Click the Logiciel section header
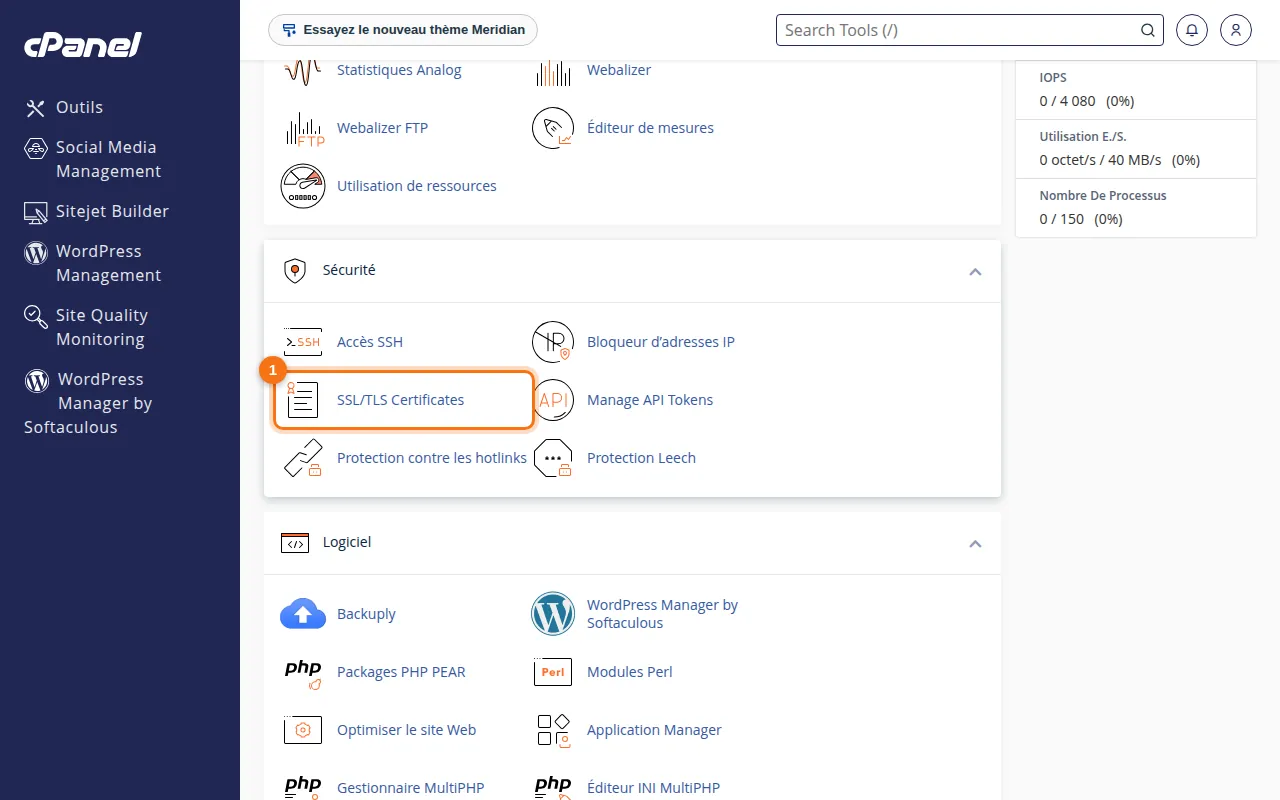 coord(632,543)
